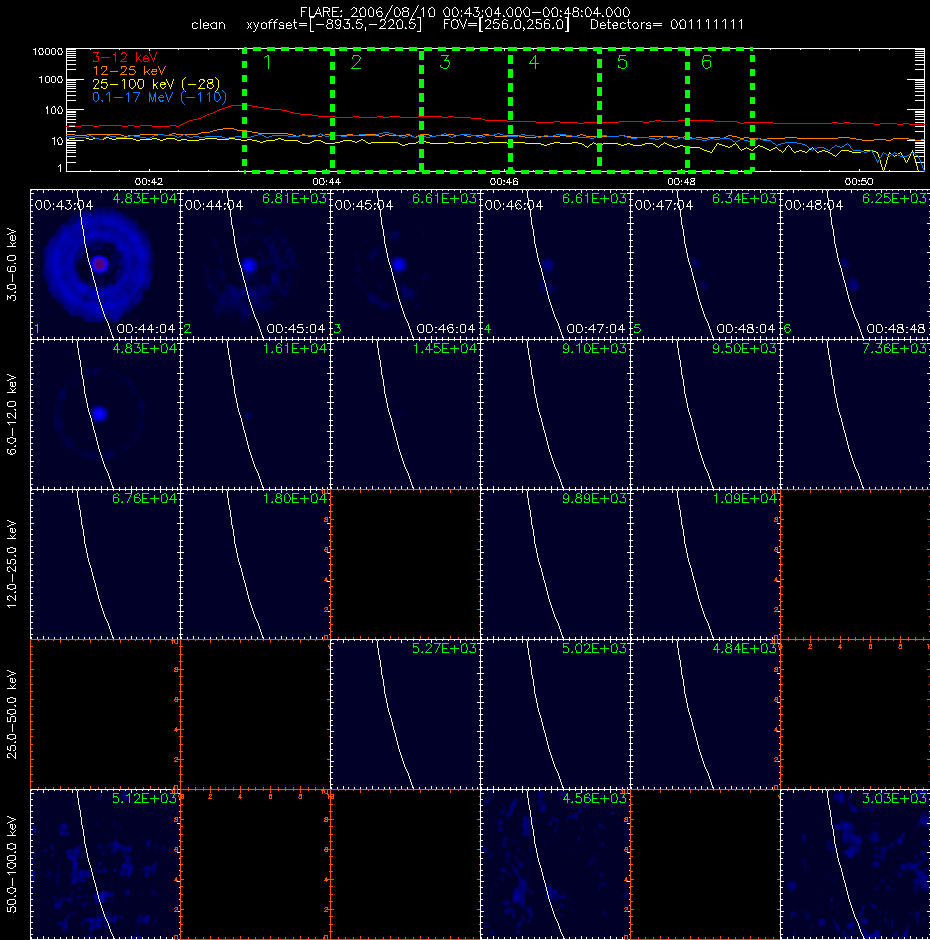Image resolution: width=930 pixels, height=940 pixels.
Task: Select the 25.0-50.0 keV panel labeled 4.84E+03
Action: click(705, 714)
